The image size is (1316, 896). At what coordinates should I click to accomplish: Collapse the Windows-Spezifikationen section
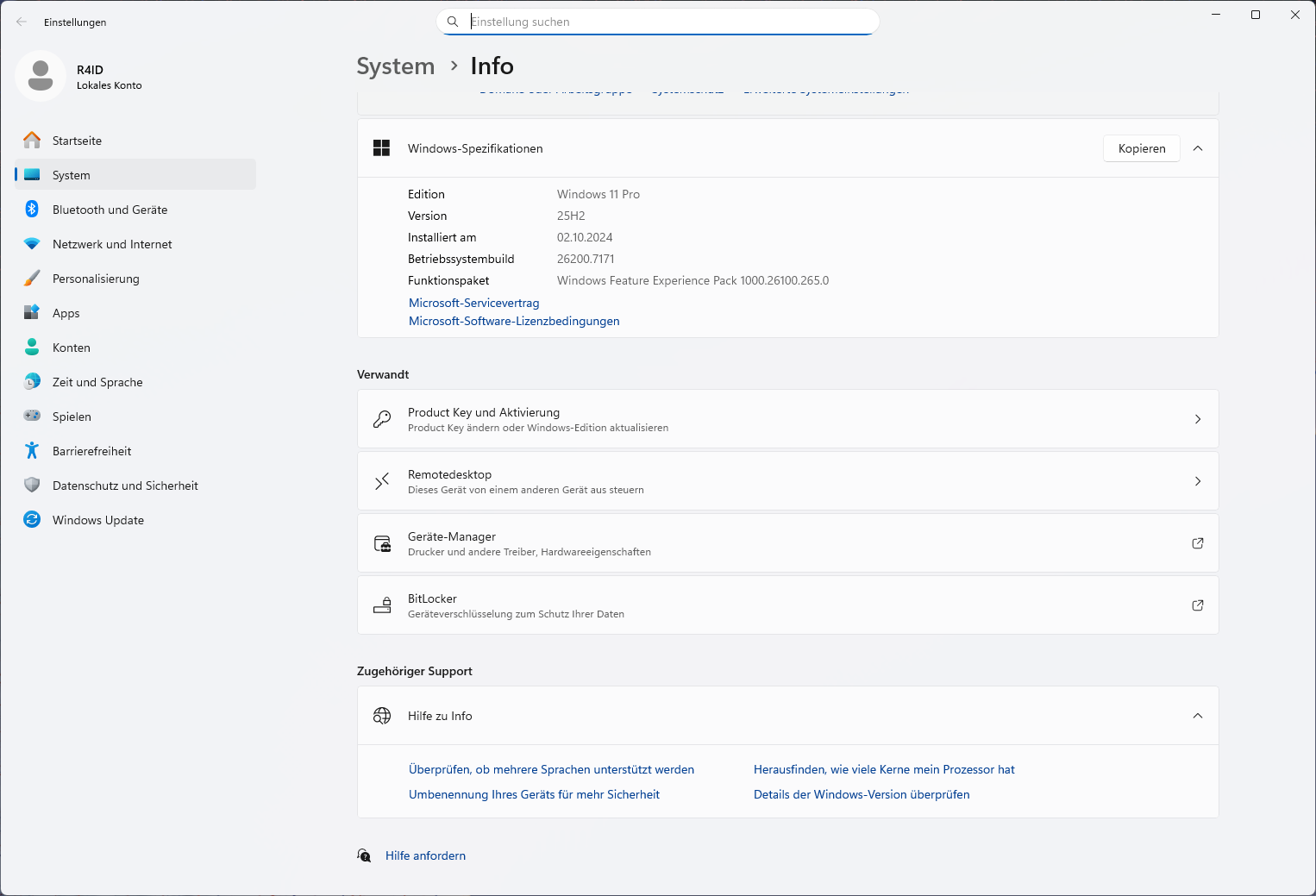(1197, 148)
